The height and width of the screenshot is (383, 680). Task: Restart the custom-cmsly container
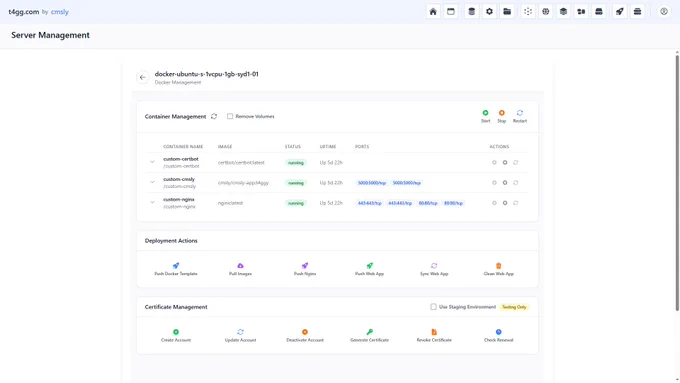516,183
